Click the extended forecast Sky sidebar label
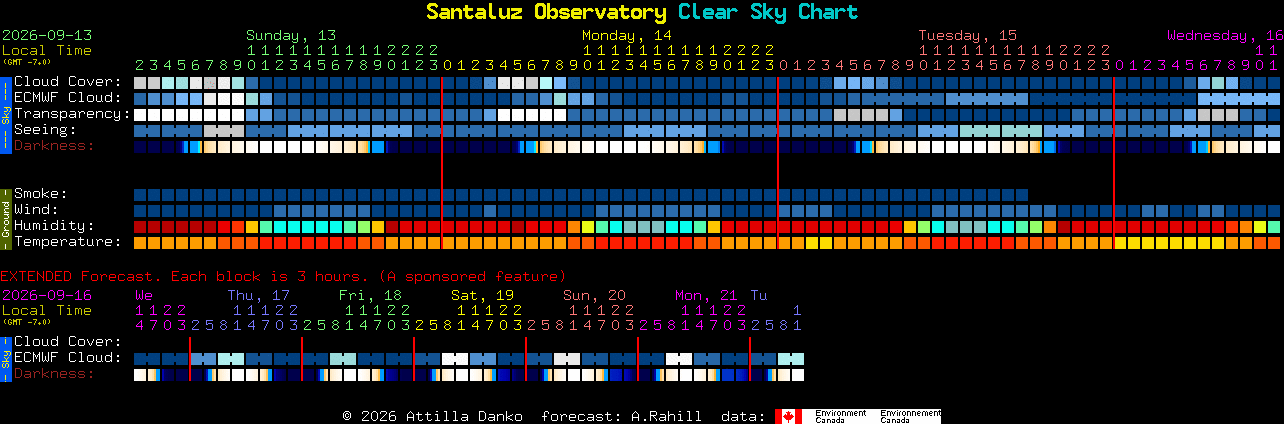 5,357
